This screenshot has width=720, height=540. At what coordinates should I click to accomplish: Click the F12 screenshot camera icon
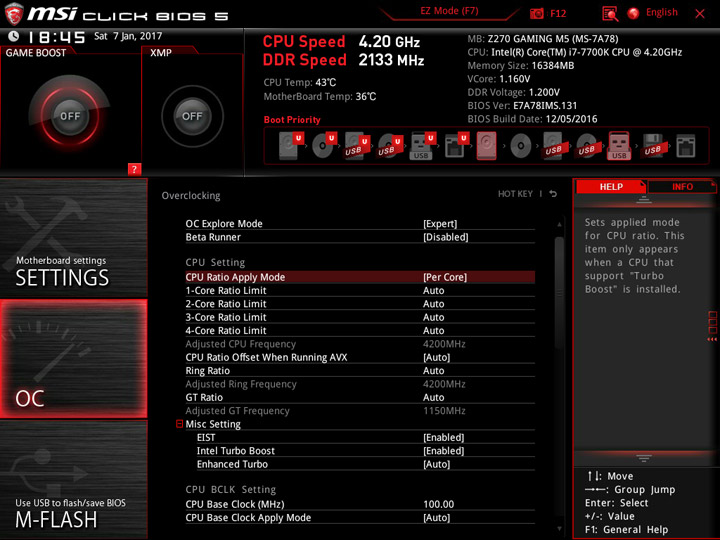[536, 14]
